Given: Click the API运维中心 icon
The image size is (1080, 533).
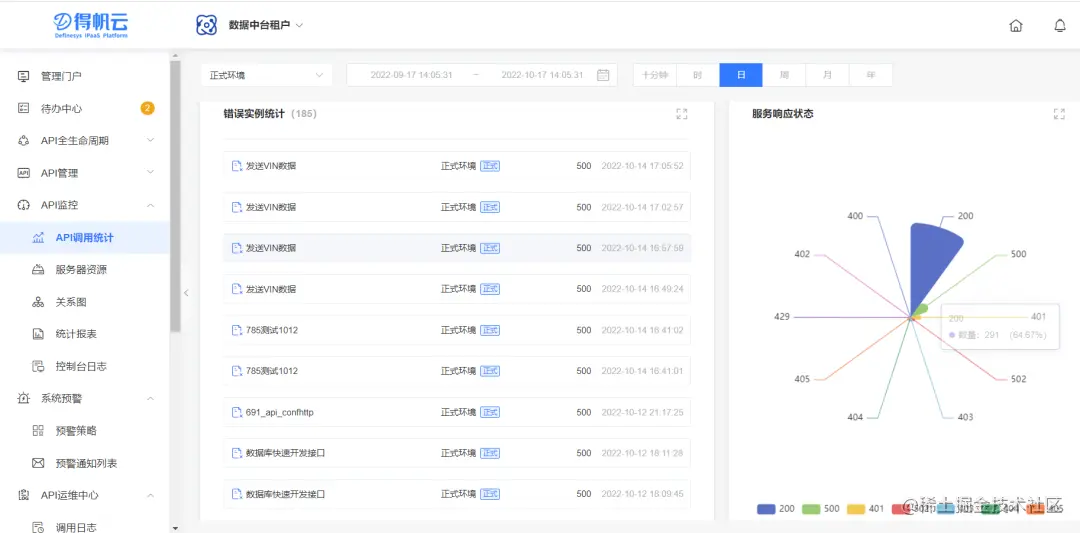Looking at the screenshot, I should coord(23,495).
